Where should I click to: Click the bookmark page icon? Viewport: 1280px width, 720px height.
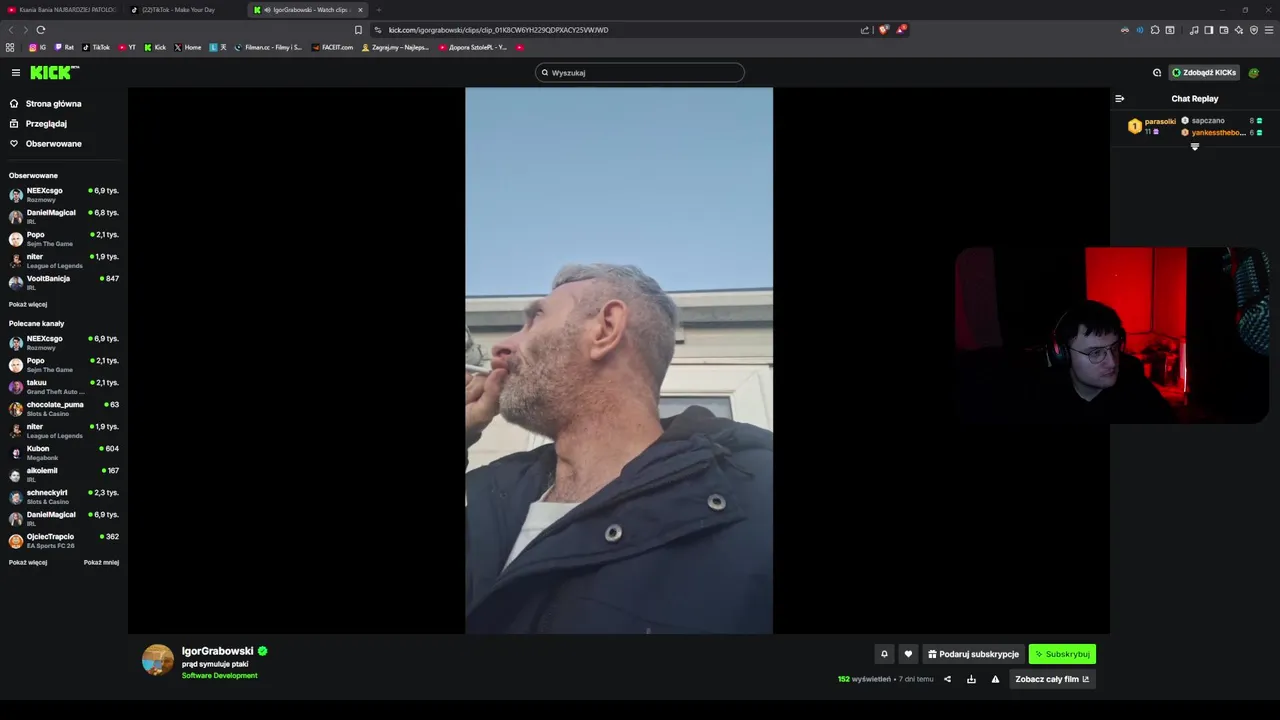pyautogui.click(x=358, y=30)
